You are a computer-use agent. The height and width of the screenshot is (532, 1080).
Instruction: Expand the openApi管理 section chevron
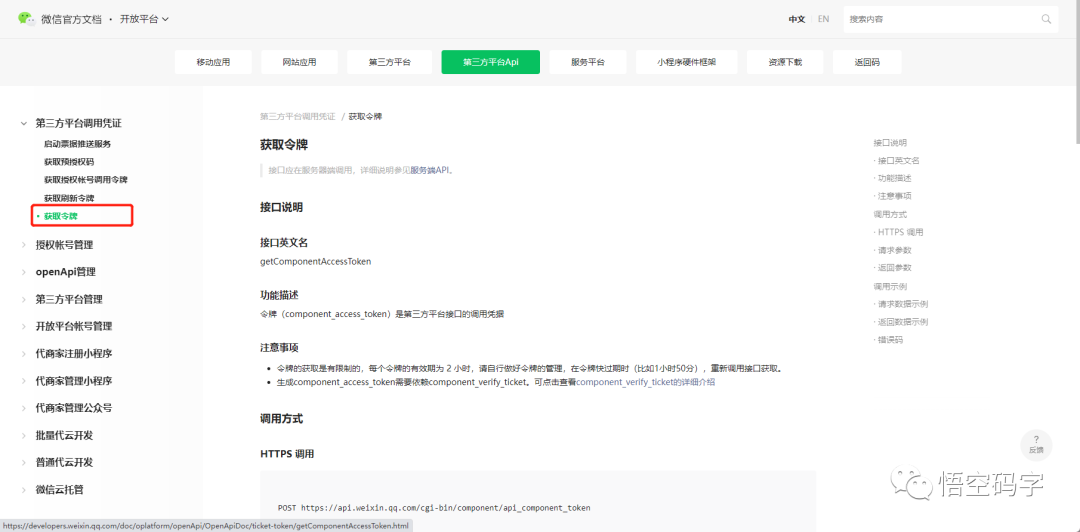[x=23, y=272]
